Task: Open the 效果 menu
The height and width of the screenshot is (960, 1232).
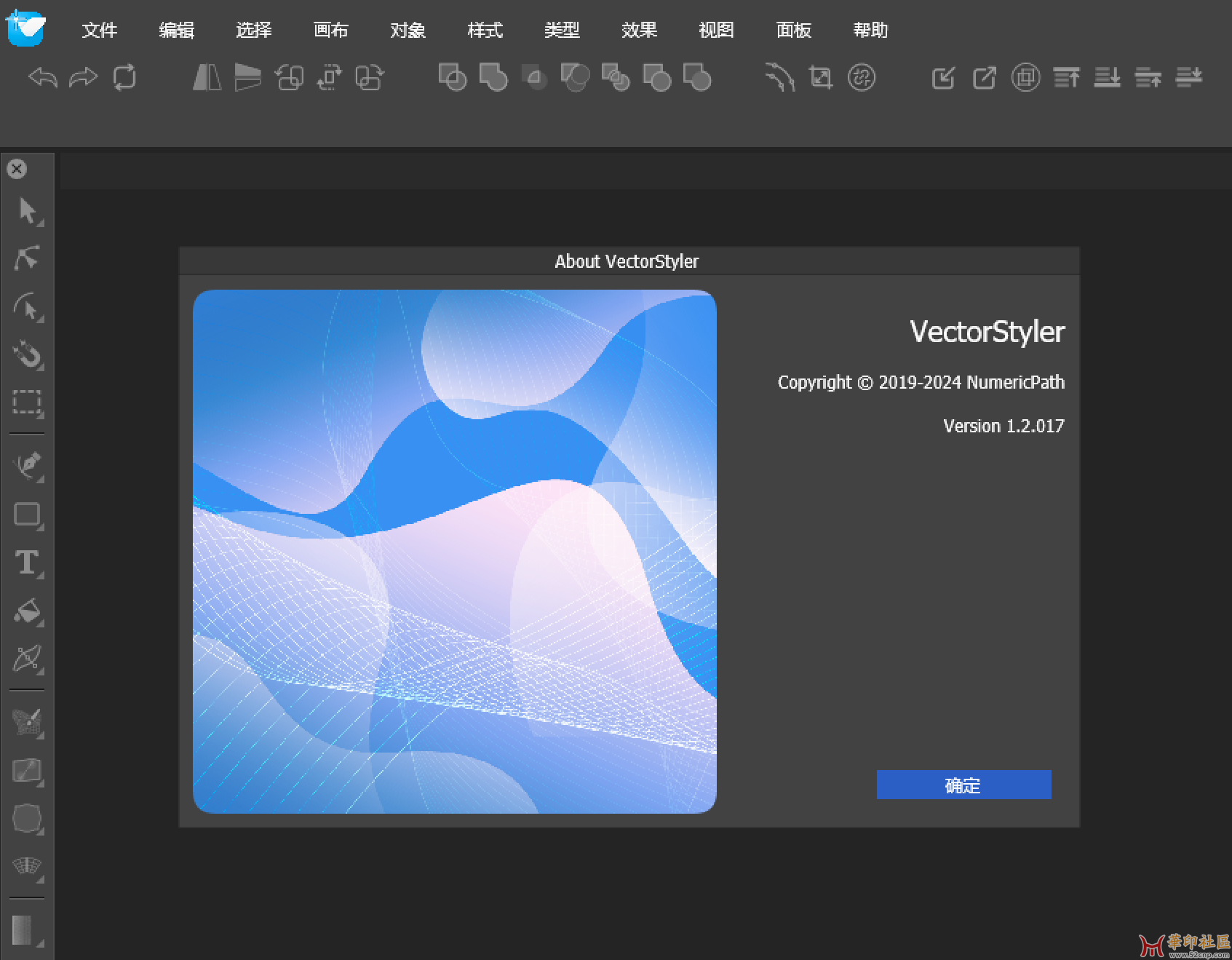Action: point(640,30)
